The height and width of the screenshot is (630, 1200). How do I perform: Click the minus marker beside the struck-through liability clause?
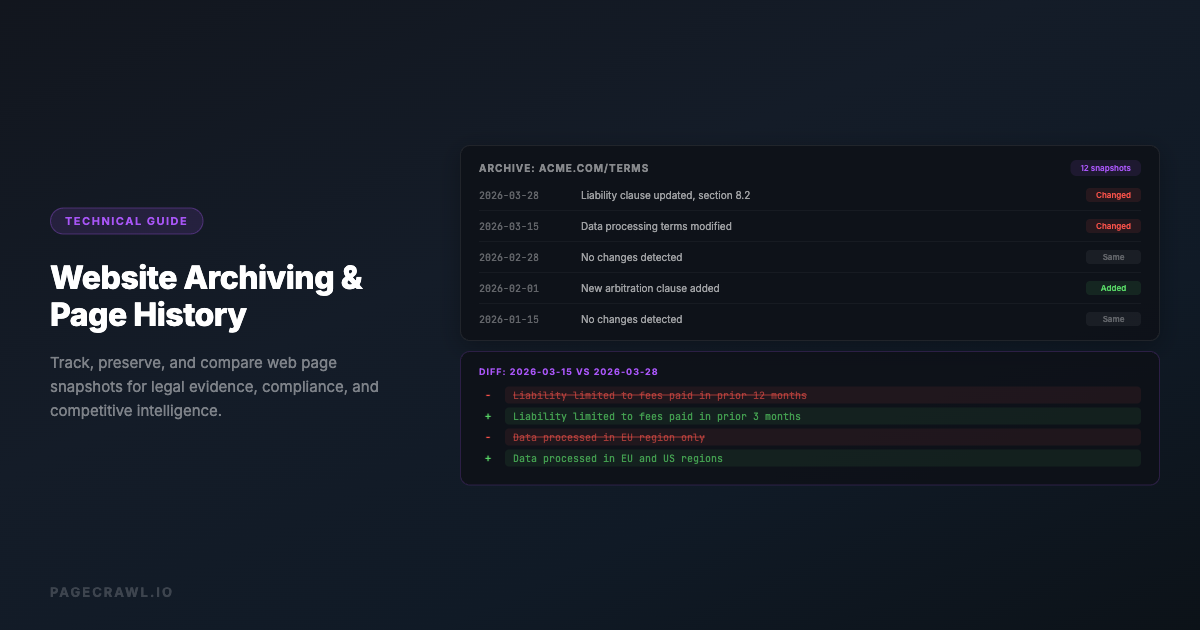488,395
